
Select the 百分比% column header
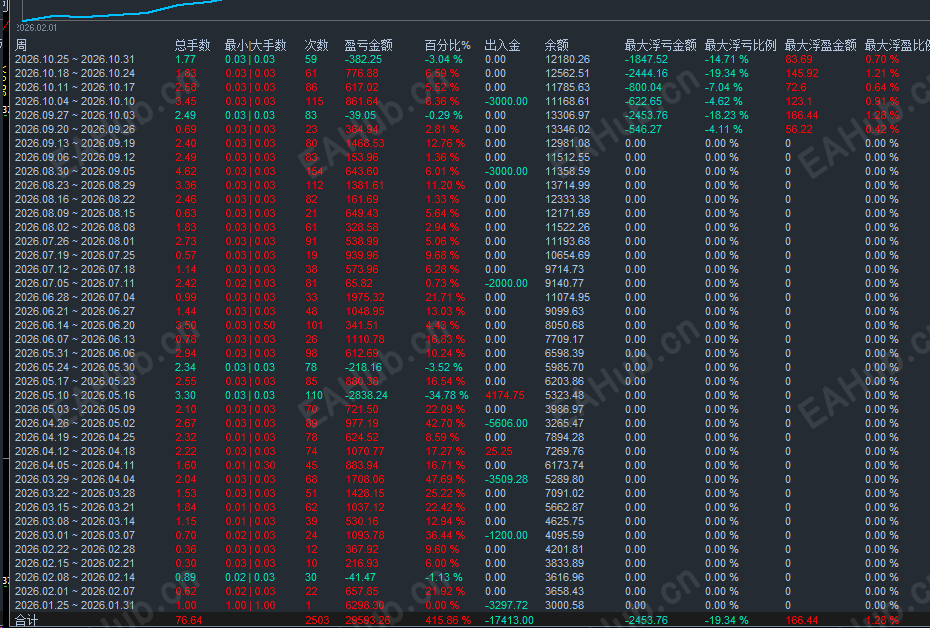click(448, 45)
